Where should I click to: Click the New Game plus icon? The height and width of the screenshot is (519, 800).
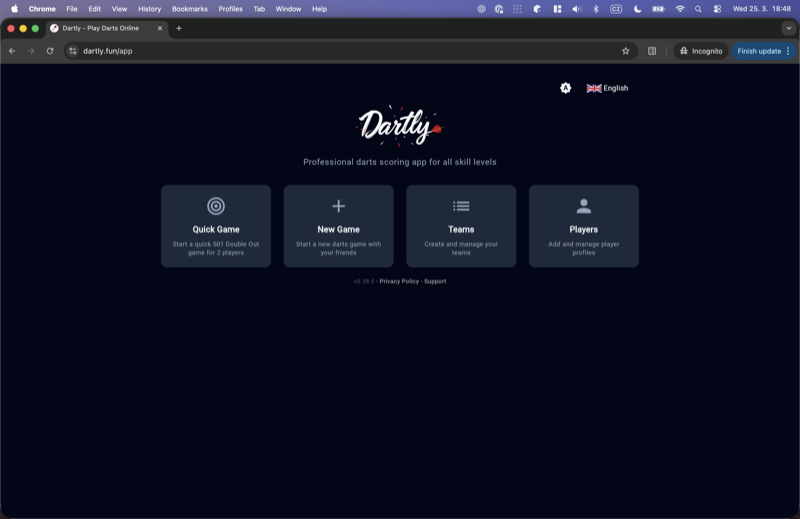point(338,206)
